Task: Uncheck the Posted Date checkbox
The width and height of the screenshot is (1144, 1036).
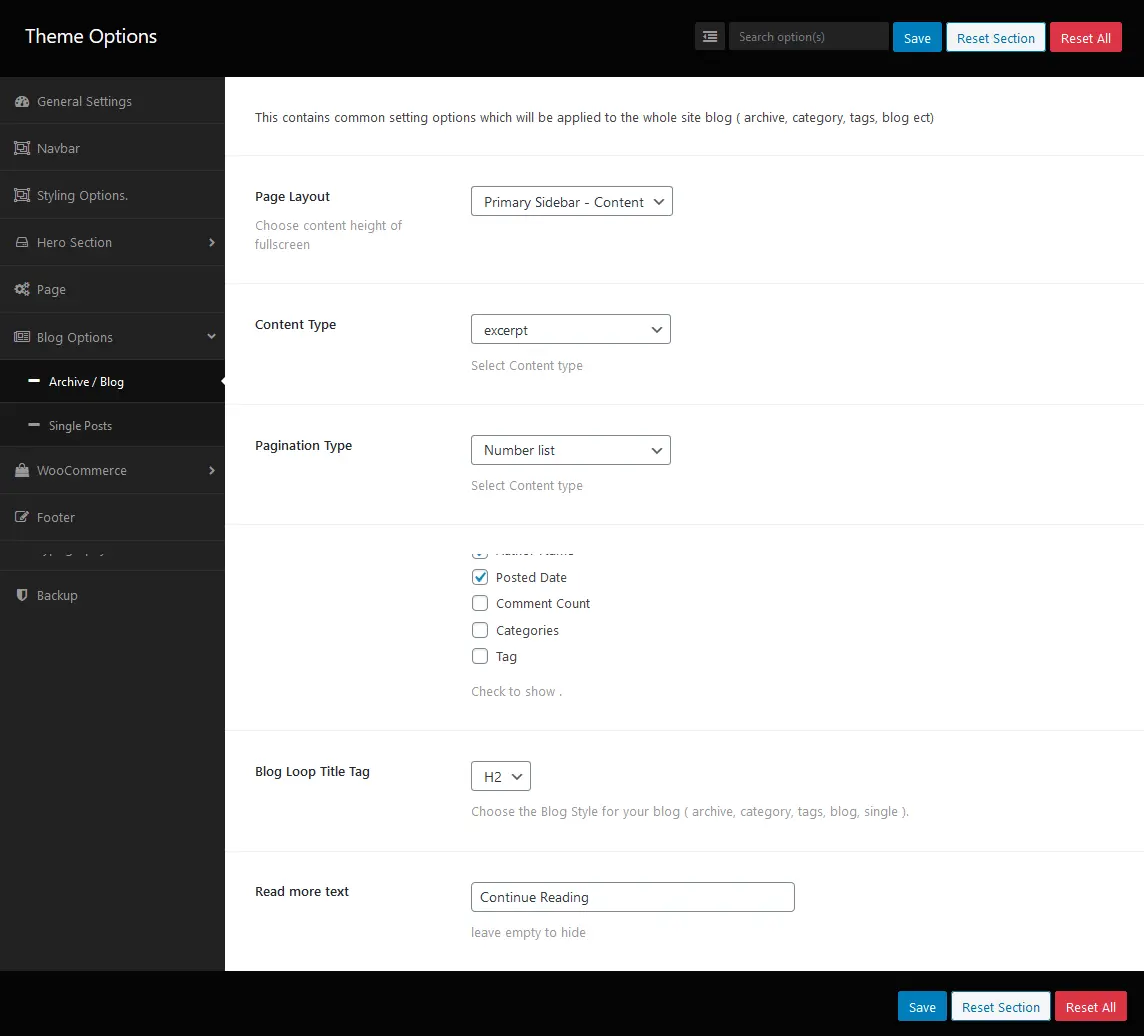Action: (479, 577)
